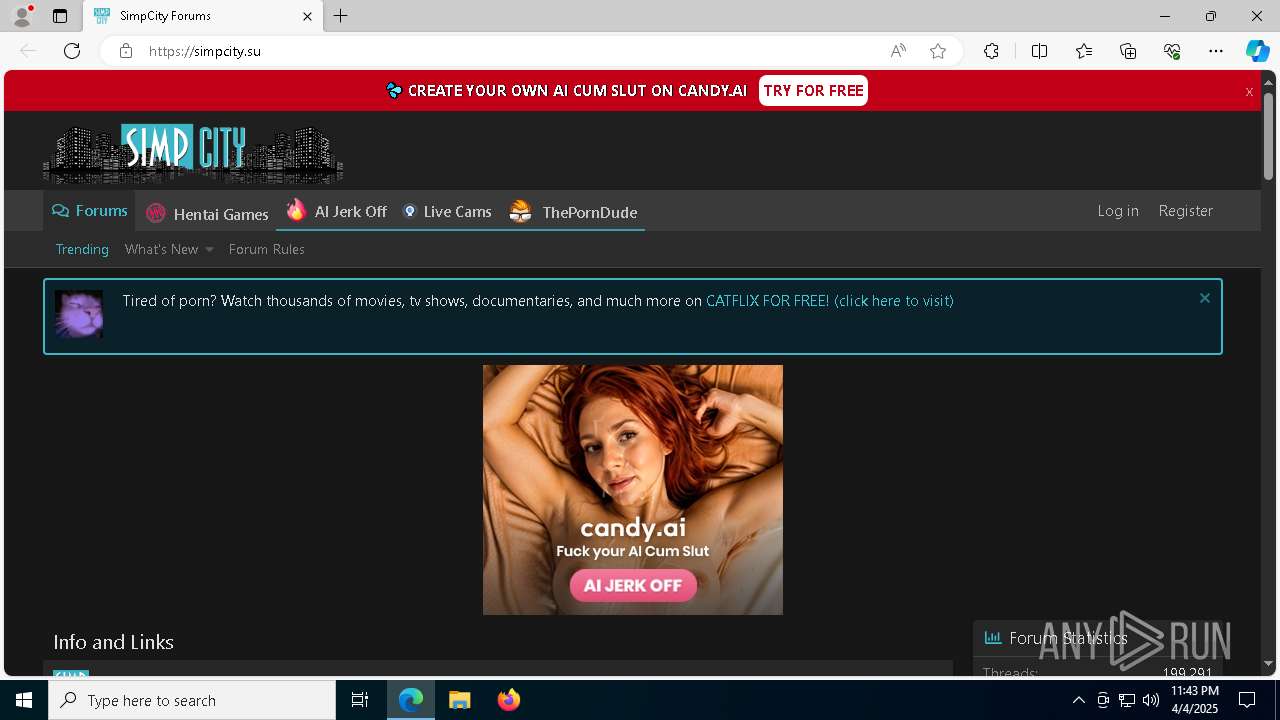Toggle split screen view
The height and width of the screenshot is (720, 1280).
[x=1039, y=51]
